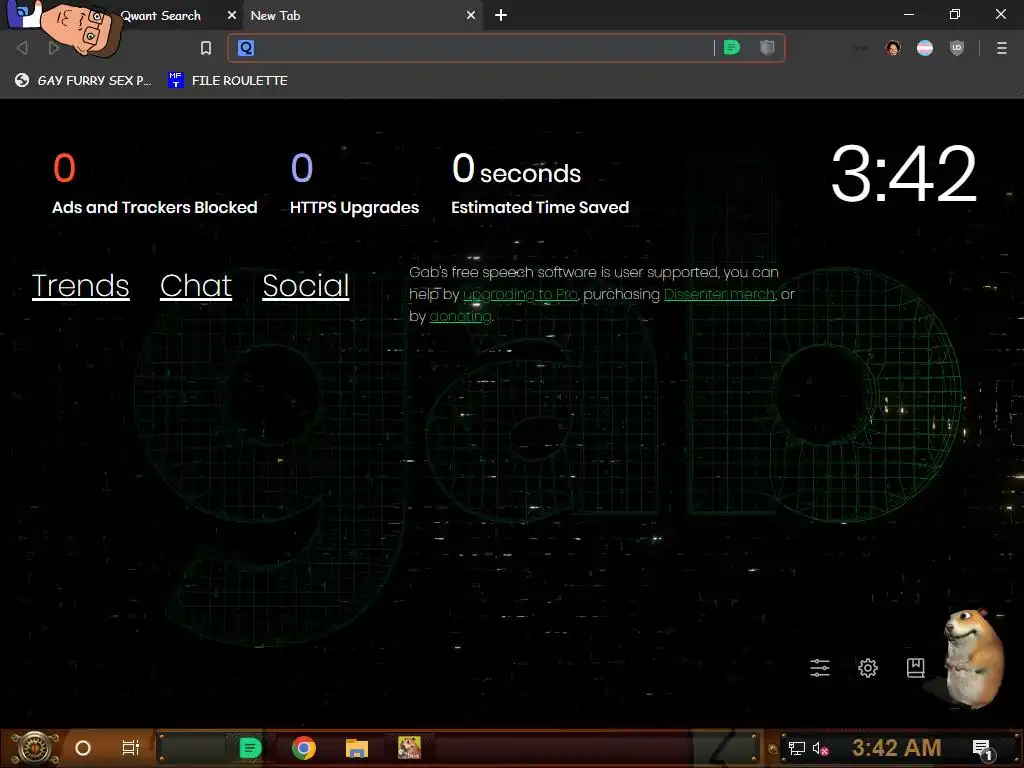
Task: Follow the donating link
Action: click(460, 316)
